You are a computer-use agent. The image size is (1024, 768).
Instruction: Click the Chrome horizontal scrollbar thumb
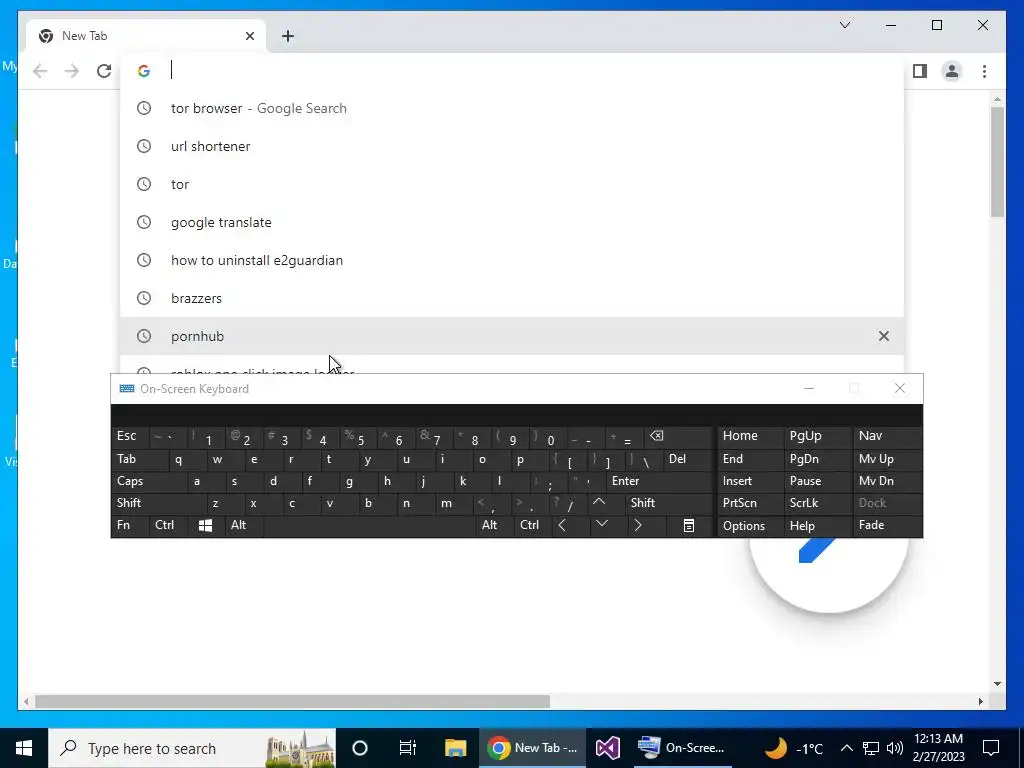point(292,701)
